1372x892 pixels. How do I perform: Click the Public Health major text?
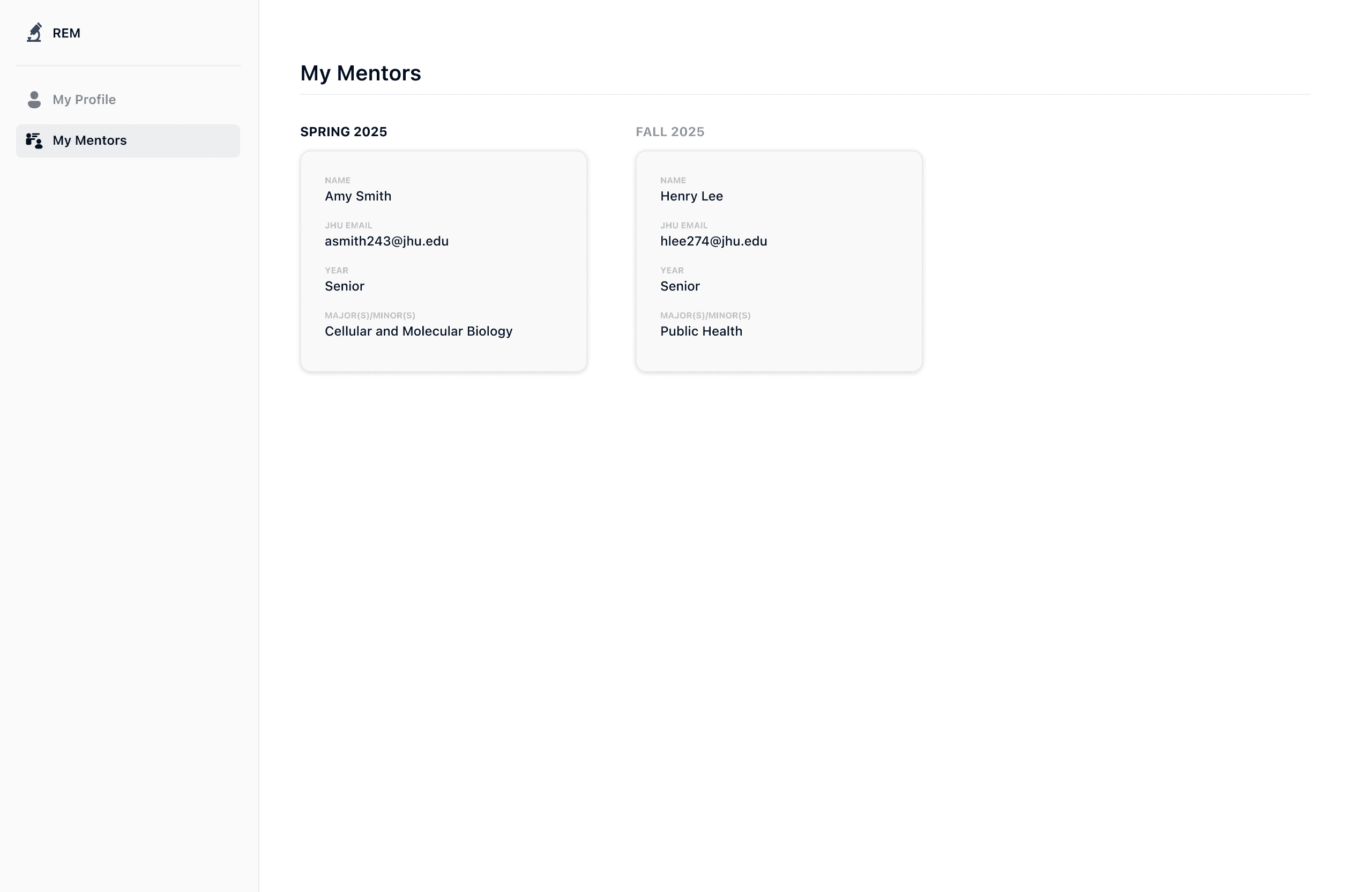pos(701,331)
